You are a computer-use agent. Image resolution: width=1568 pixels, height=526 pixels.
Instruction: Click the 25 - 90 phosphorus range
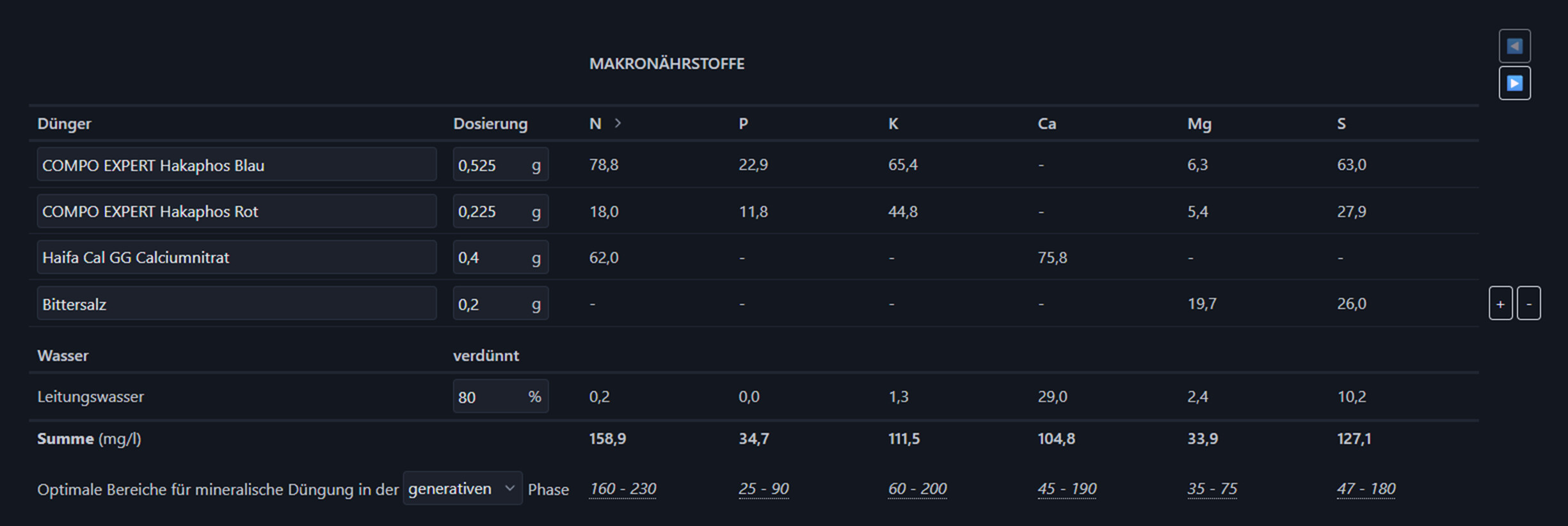(764, 489)
